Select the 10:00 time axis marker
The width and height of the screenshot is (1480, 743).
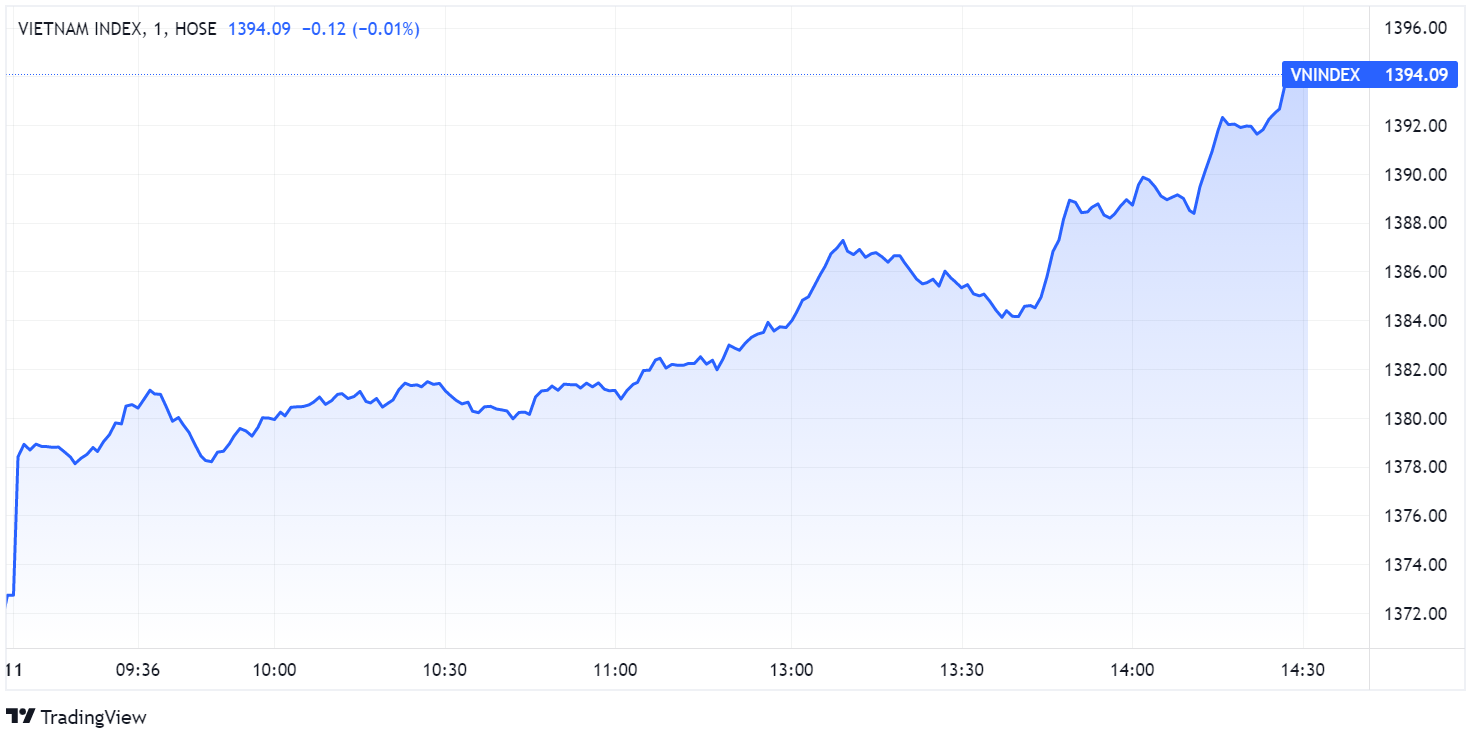pos(275,670)
